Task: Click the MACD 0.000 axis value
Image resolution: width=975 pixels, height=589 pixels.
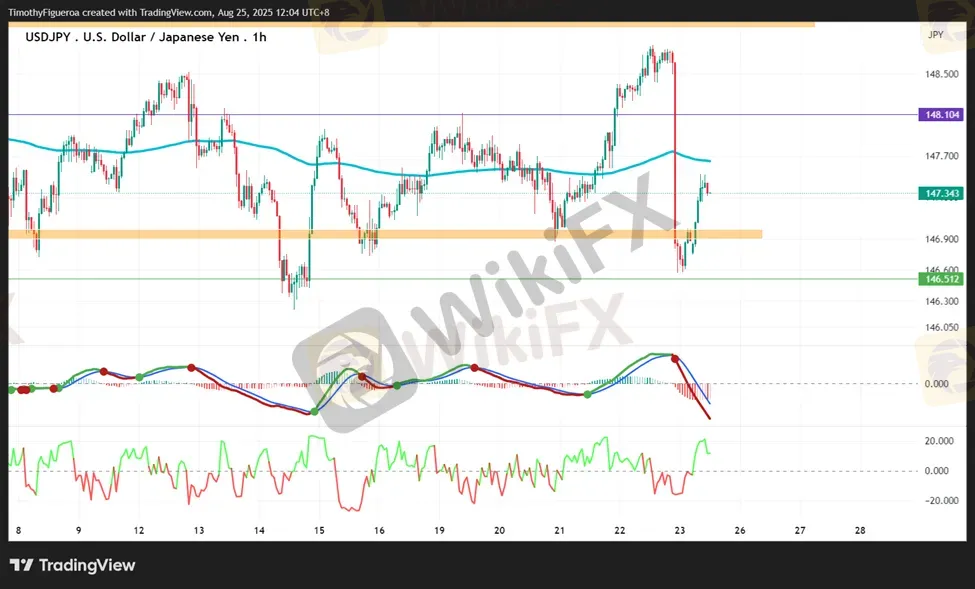Action: tap(936, 384)
